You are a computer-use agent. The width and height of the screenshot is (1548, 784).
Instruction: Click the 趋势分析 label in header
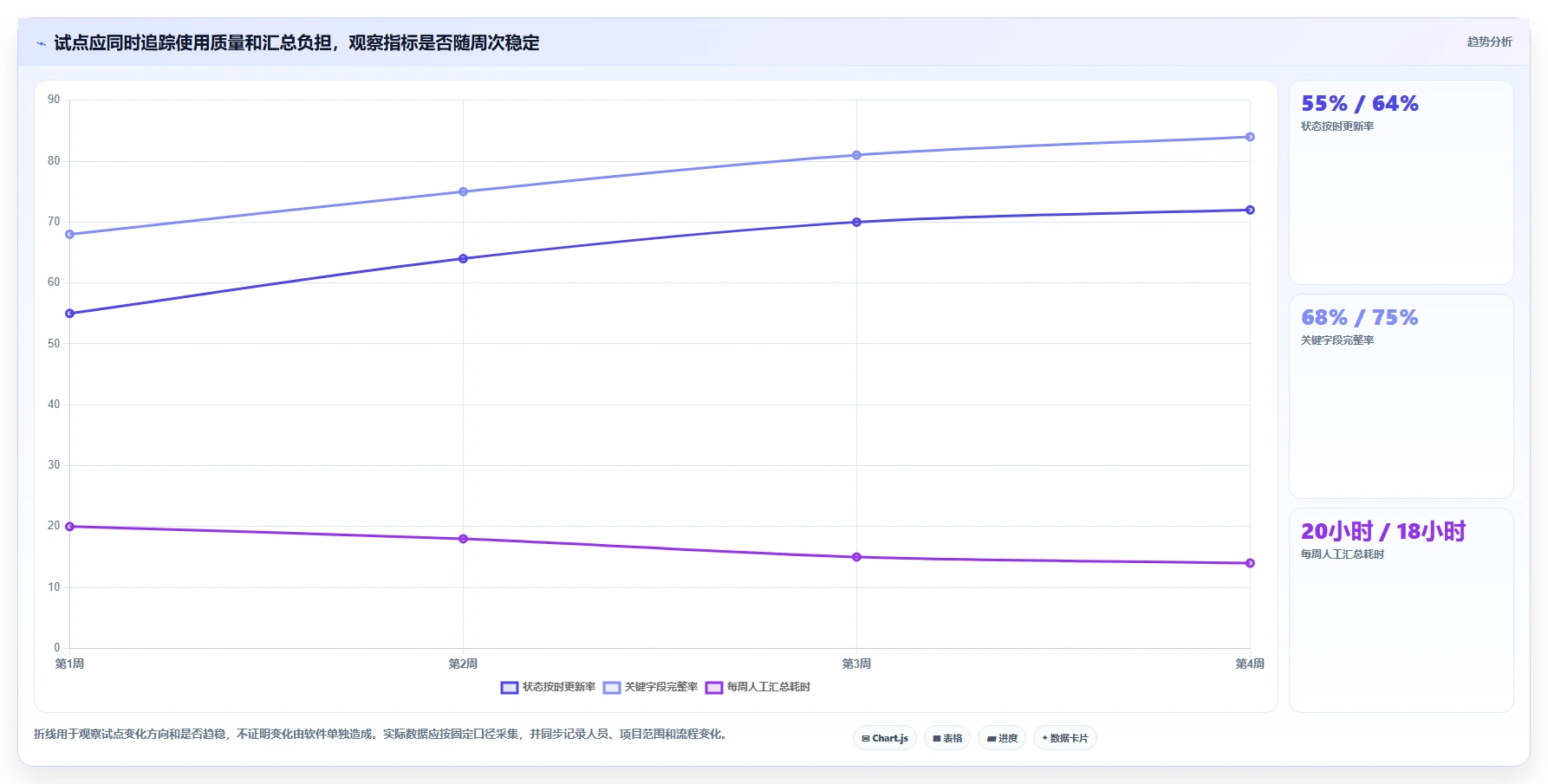click(1489, 42)
